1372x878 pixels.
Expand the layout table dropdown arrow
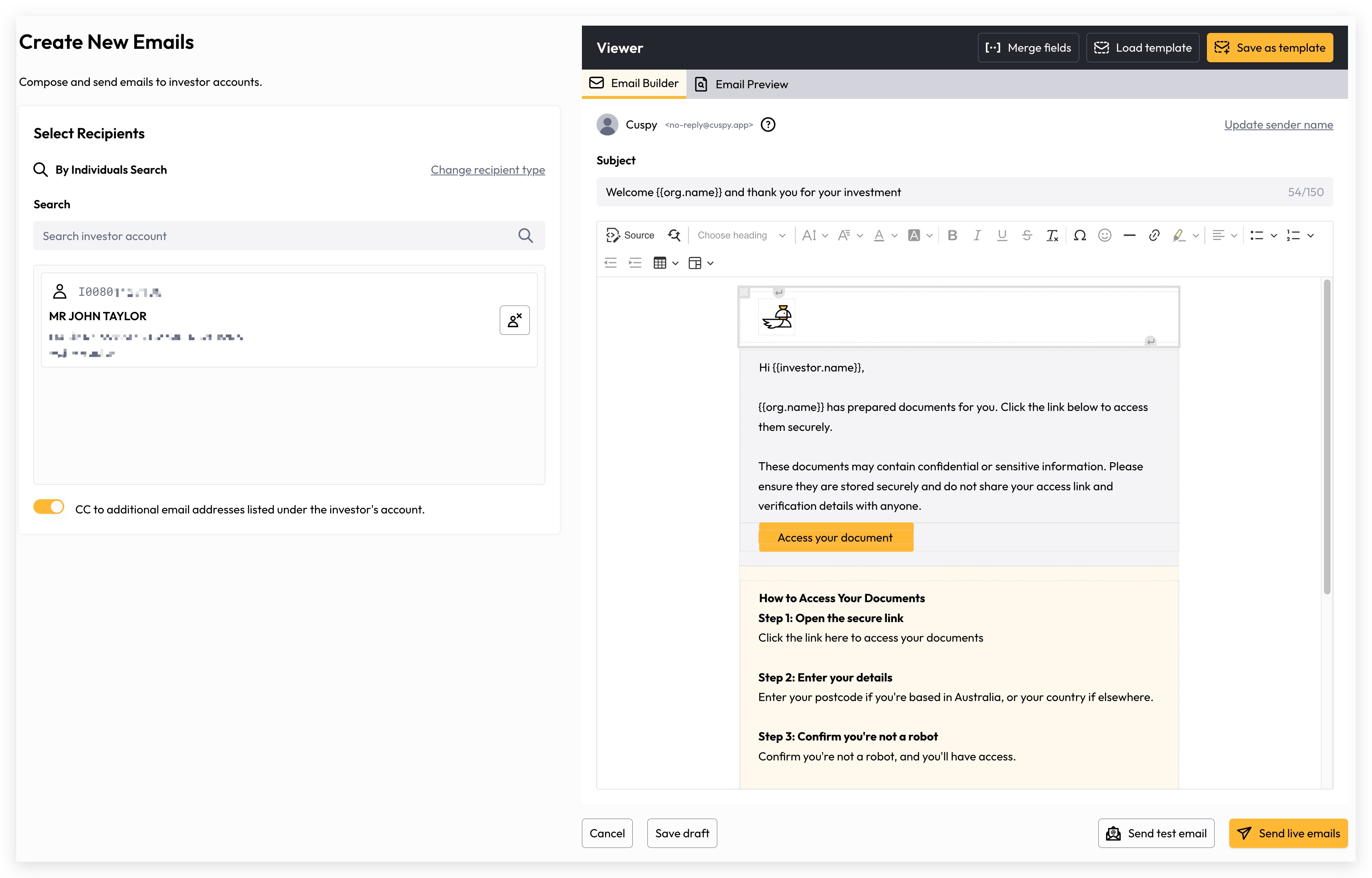tap(710, 263)
